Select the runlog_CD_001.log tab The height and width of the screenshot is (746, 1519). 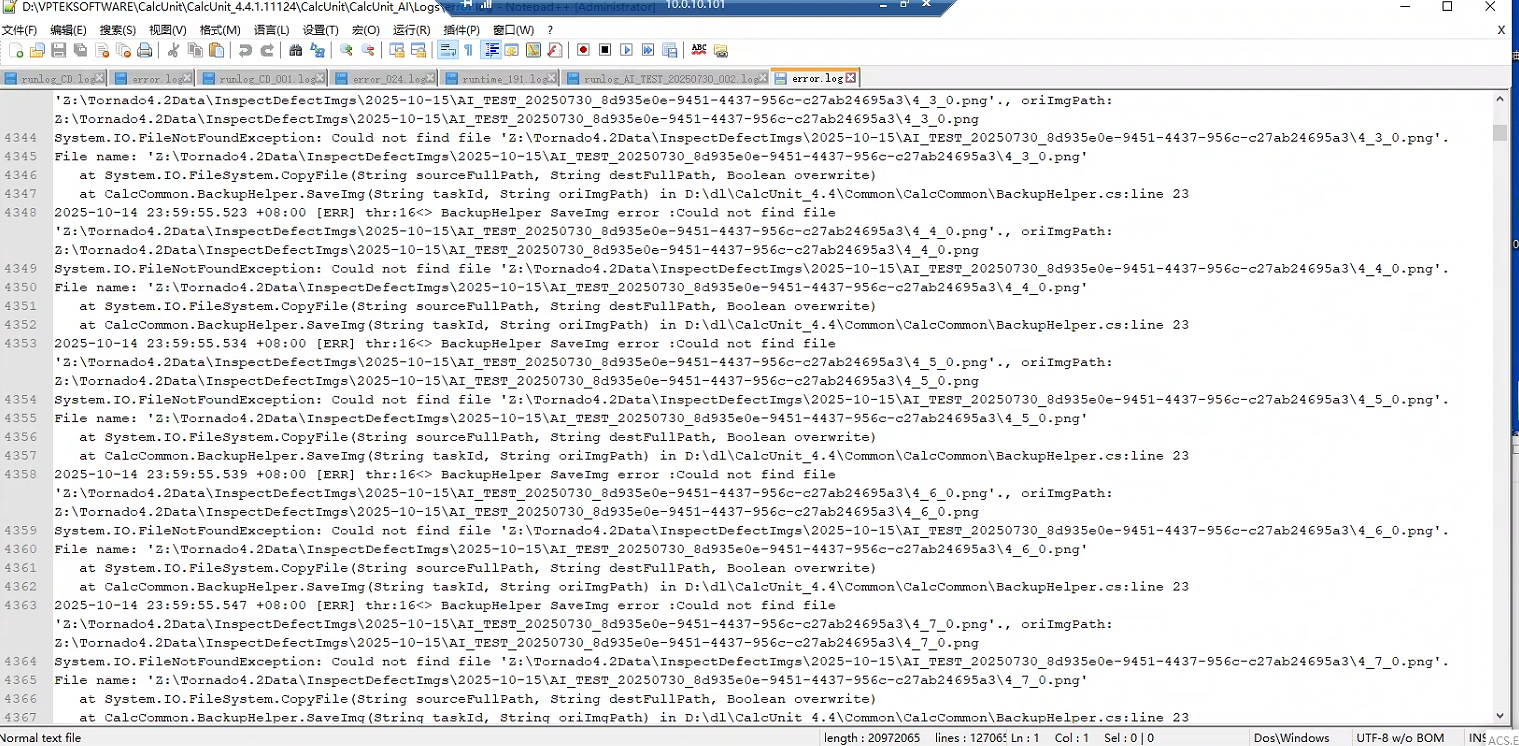(x=266, y=78)
